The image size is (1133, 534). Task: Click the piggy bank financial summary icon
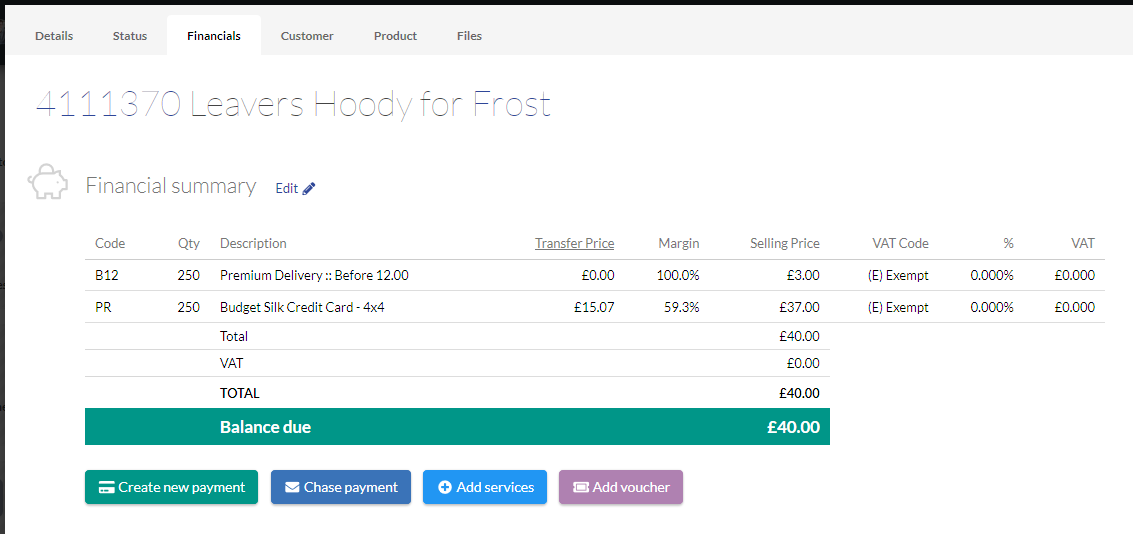click(x=48, y=182)
